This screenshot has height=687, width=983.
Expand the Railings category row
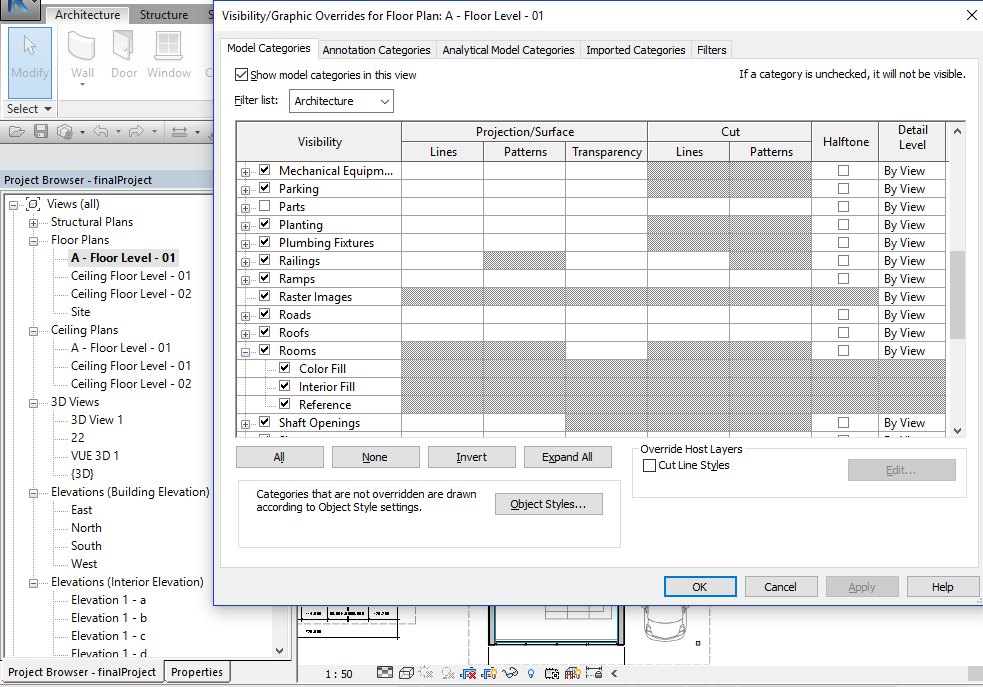point(245,262)
